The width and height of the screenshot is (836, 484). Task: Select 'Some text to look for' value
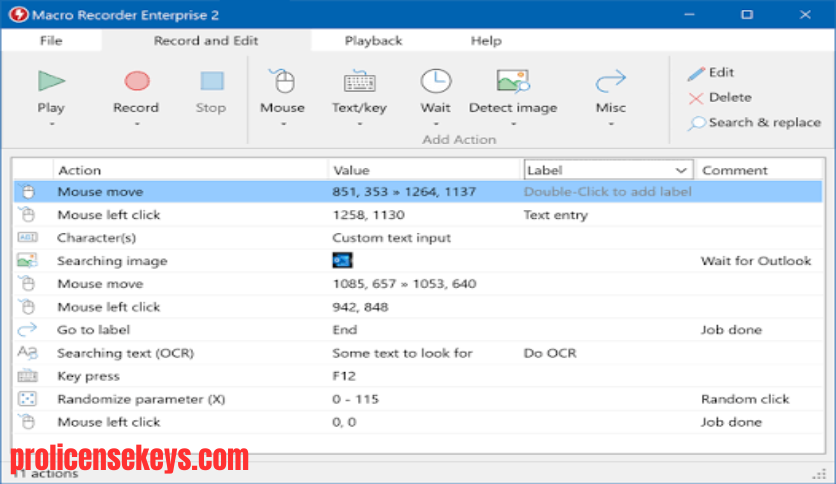click(x=402, y=353)
